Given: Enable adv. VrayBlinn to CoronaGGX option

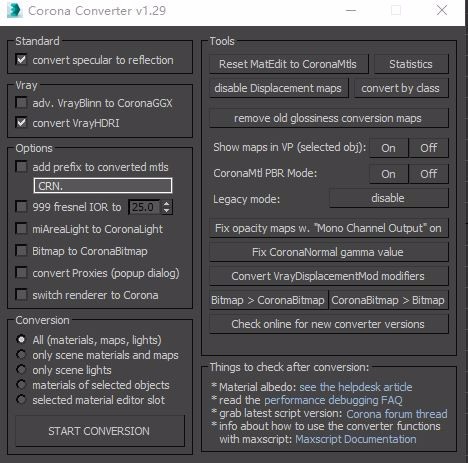Looking at the screenshot, I should (x=21, y=103).
